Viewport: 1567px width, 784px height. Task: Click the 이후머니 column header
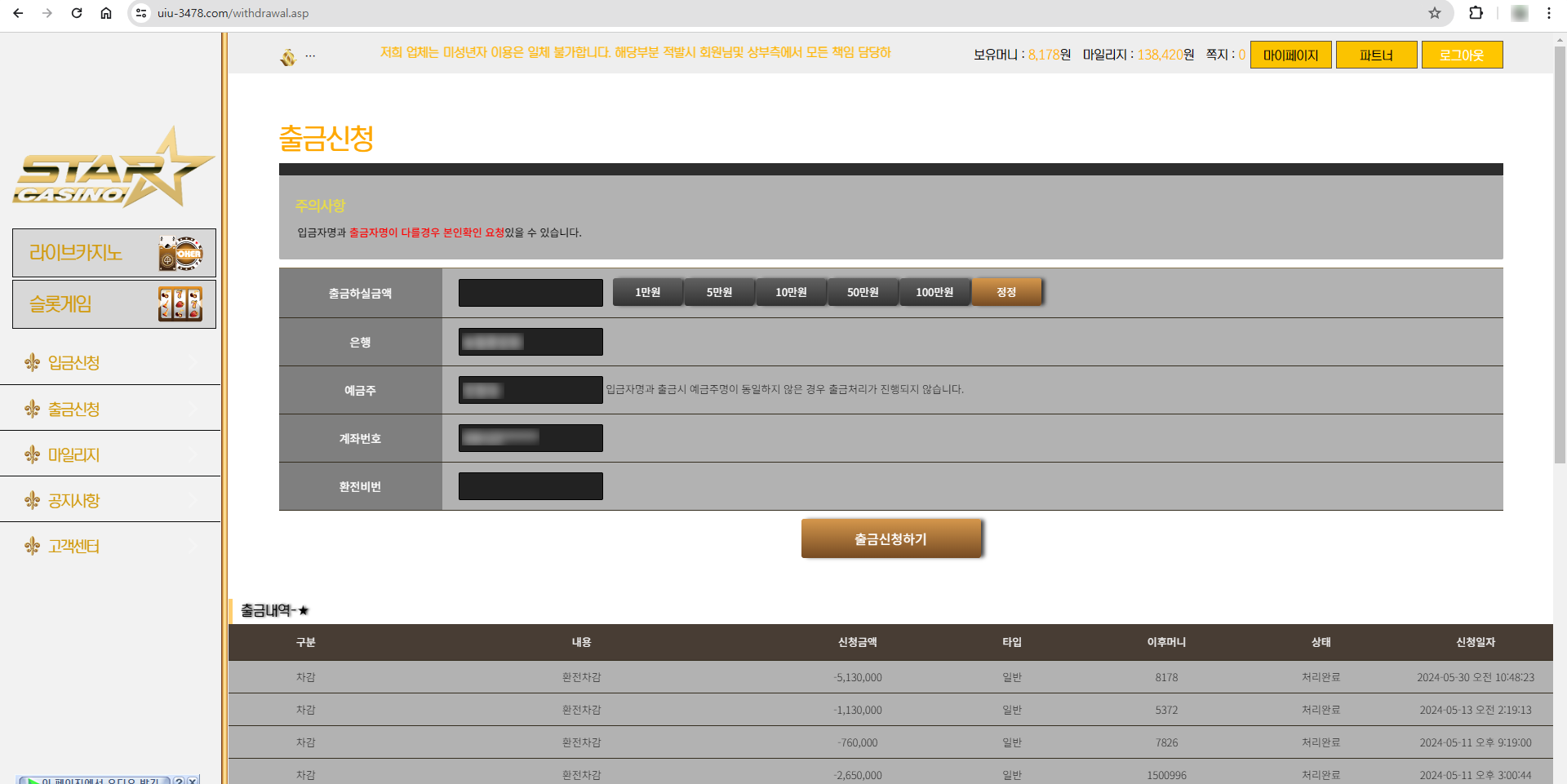pos(1166,642)
